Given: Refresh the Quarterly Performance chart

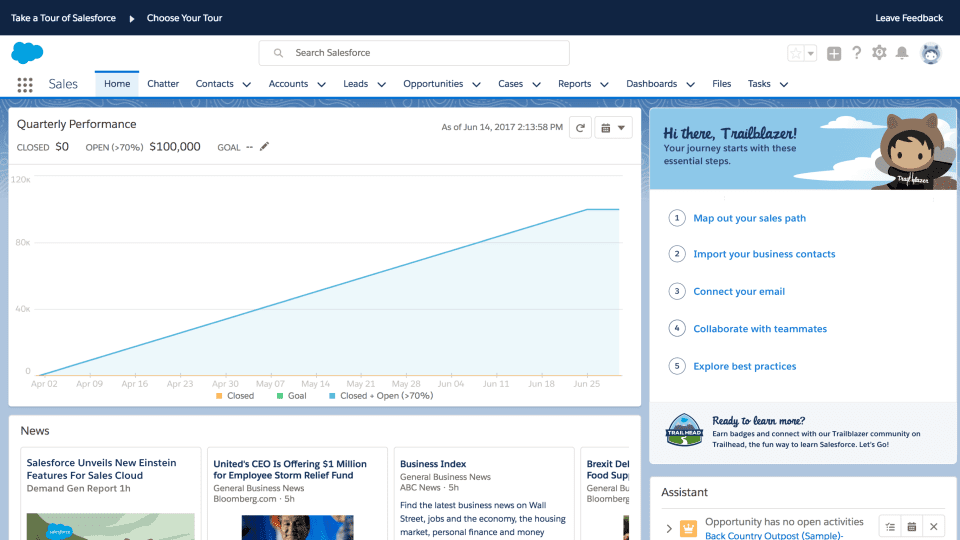Looking at the screenshot, I should tap(580, 128).
